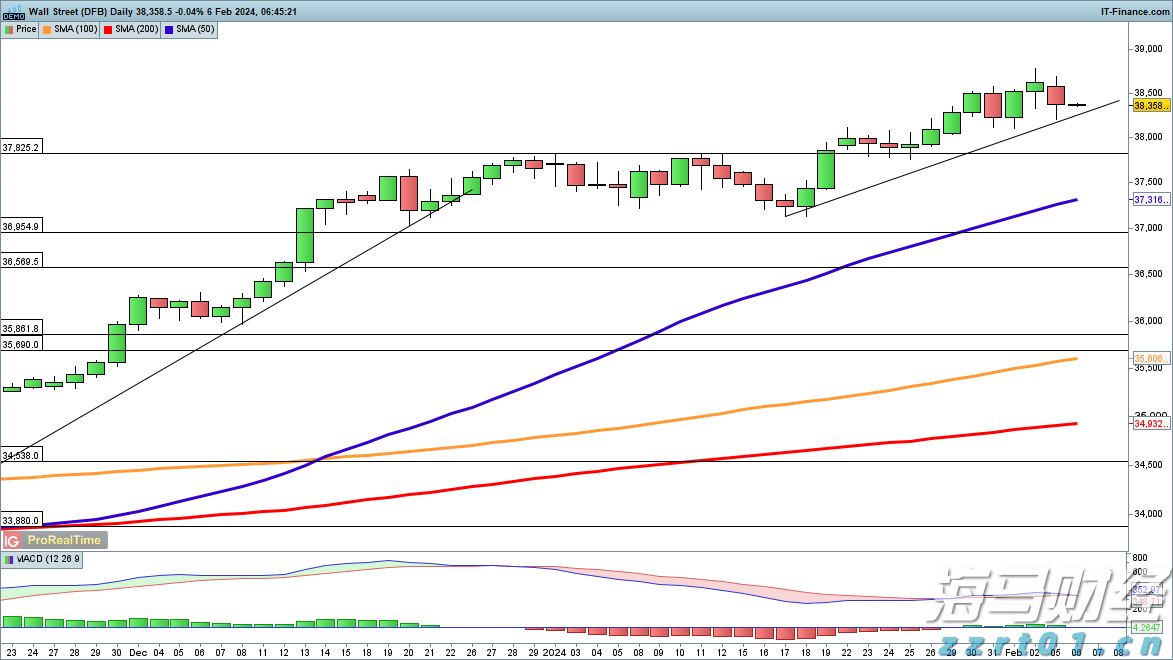Click the yellow current price tag 38,358

pos(1151,105)
